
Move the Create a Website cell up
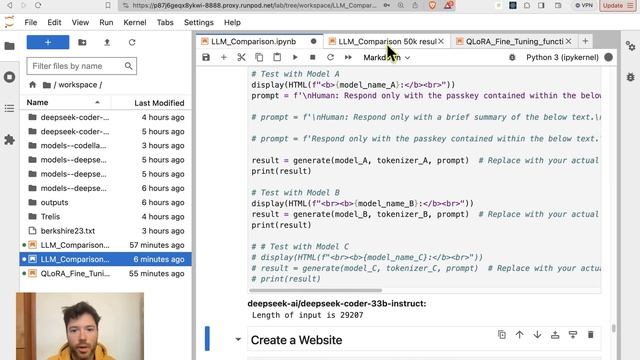tap(520, 335)
